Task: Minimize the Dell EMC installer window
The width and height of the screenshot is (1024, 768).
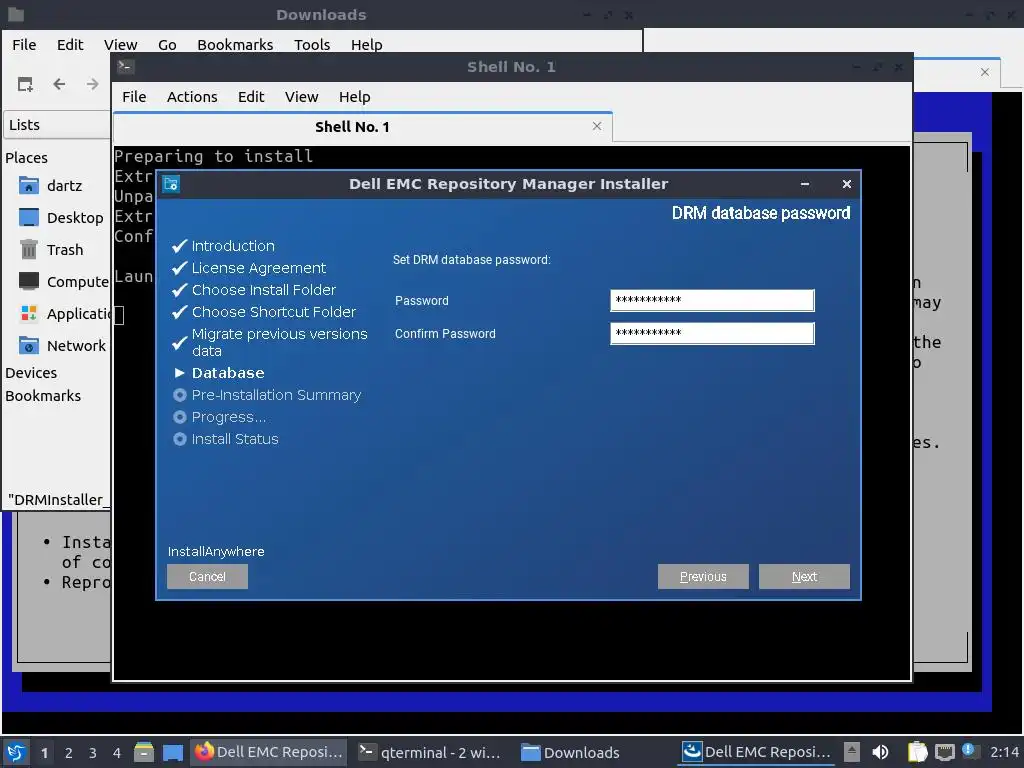Action: pos(805,184)
